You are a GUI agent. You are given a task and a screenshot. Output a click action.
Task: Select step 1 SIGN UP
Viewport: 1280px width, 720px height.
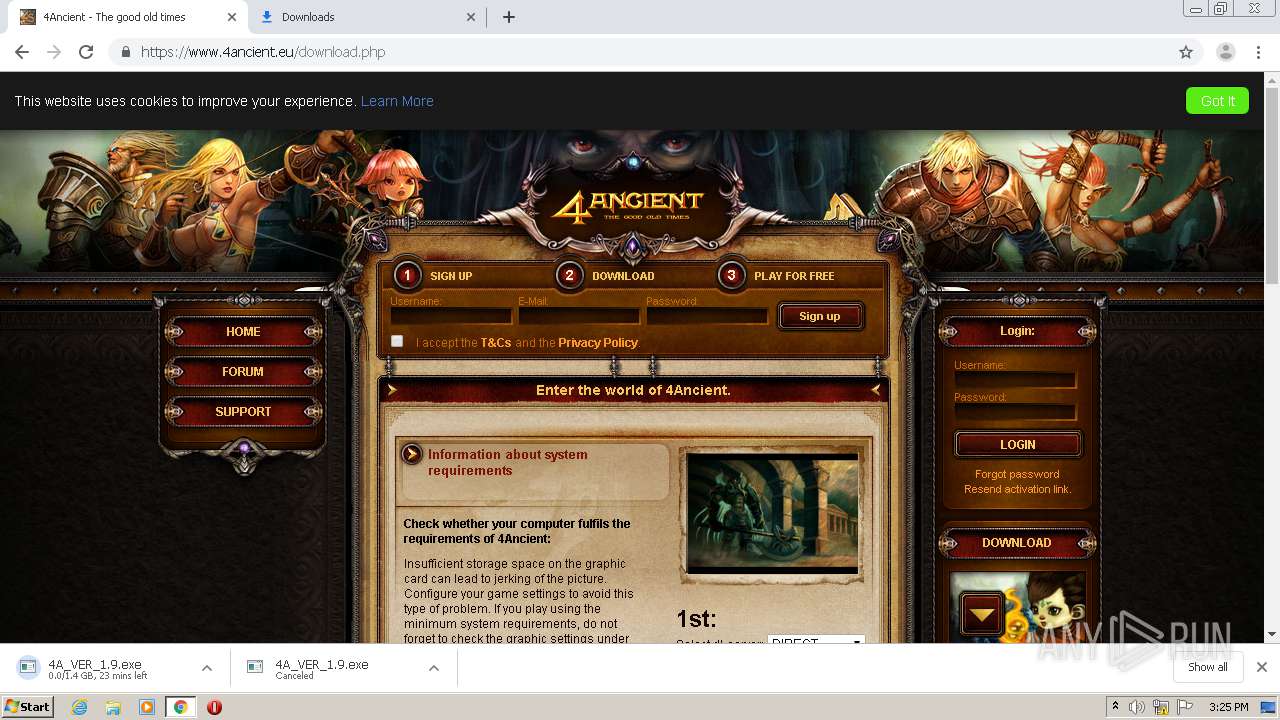pos(434,275)
